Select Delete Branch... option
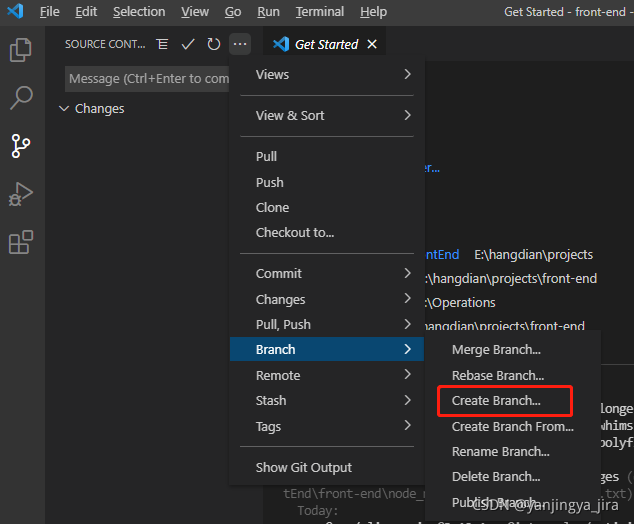The width and height of the screenshot is (634, 524). pyautogui.click(x=513, y=476)
